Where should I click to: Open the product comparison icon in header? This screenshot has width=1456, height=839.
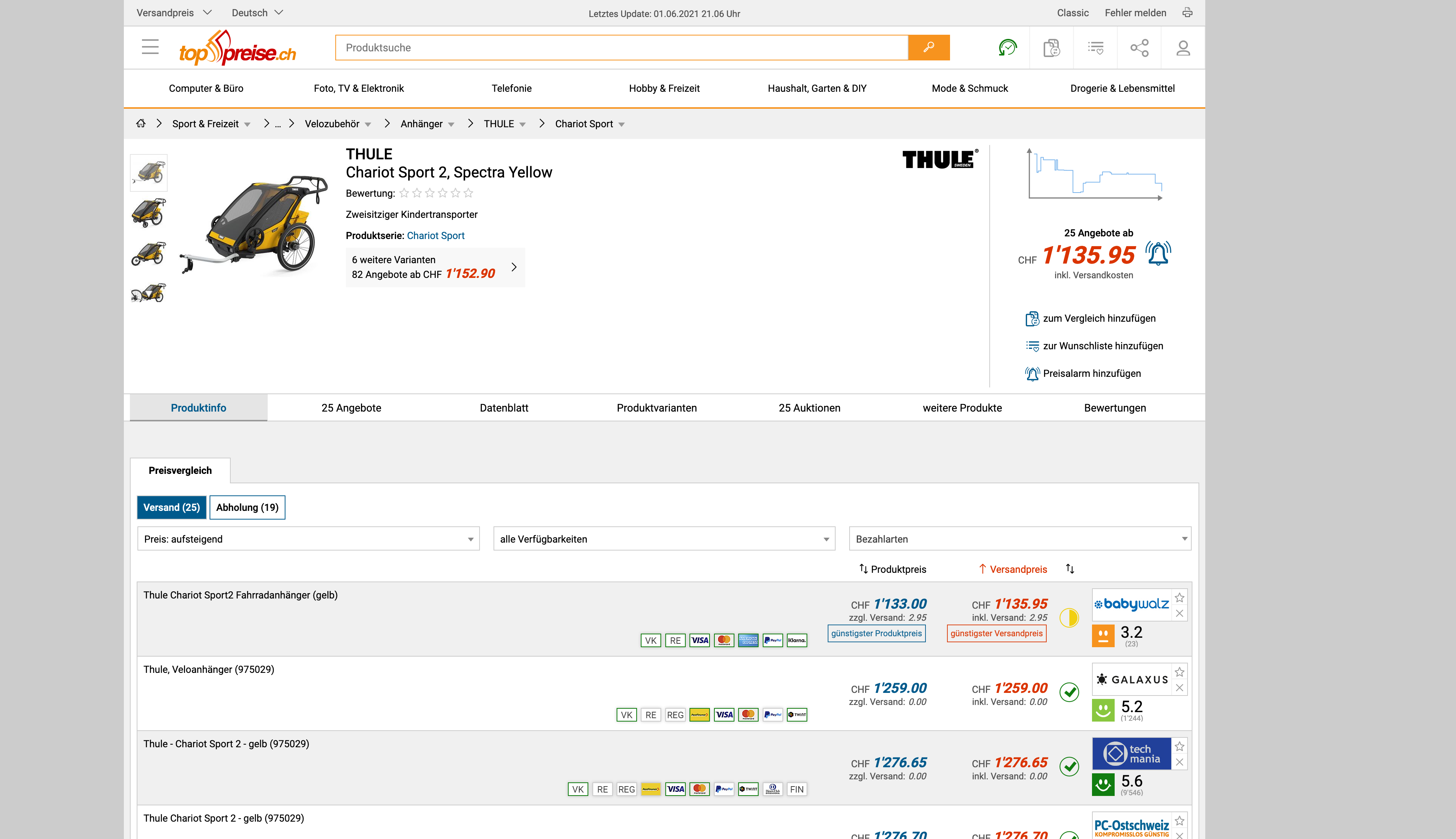1052,47
